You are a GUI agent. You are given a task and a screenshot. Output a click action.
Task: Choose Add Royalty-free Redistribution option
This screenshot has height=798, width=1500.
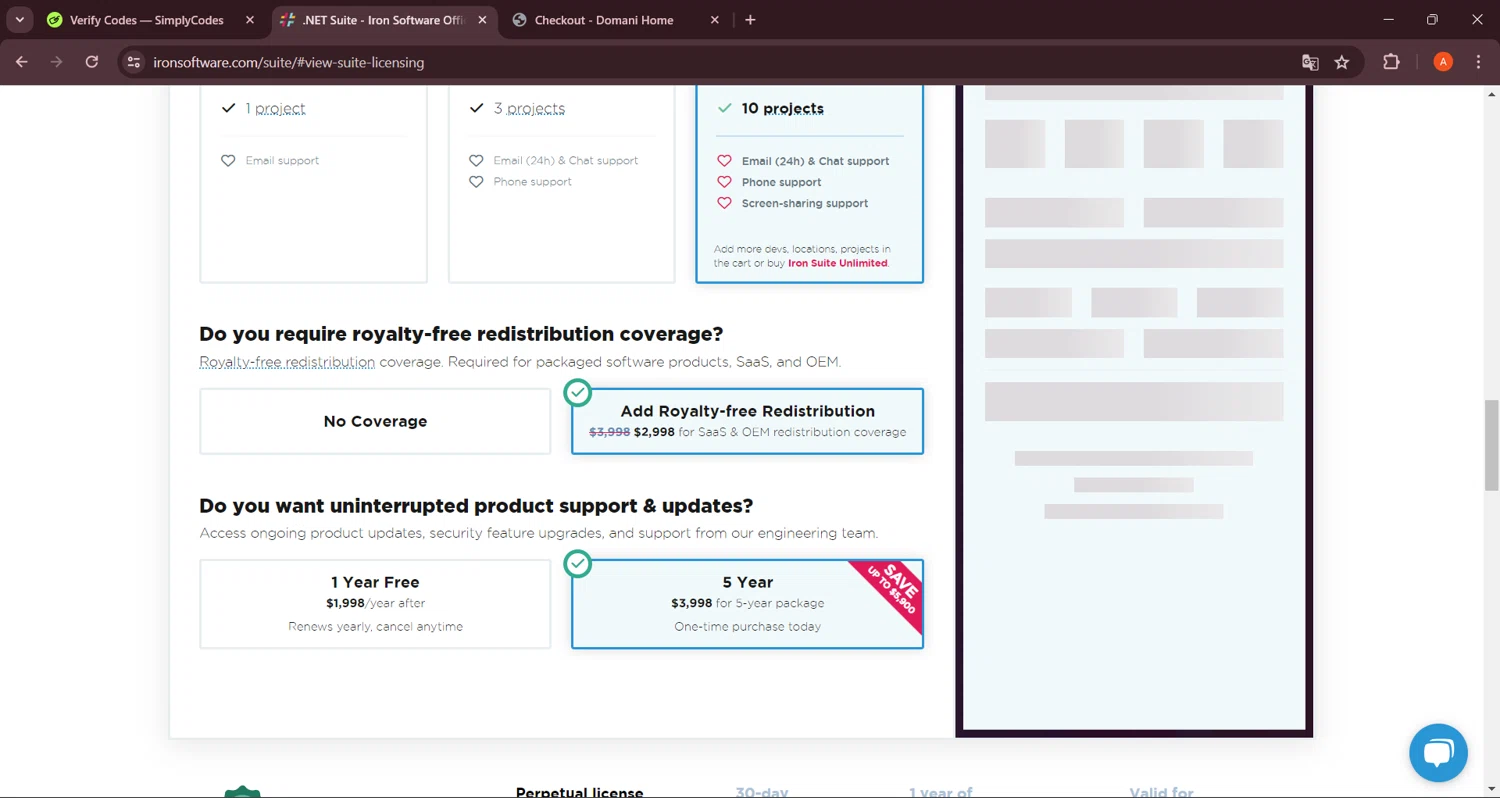pos(747,421)
